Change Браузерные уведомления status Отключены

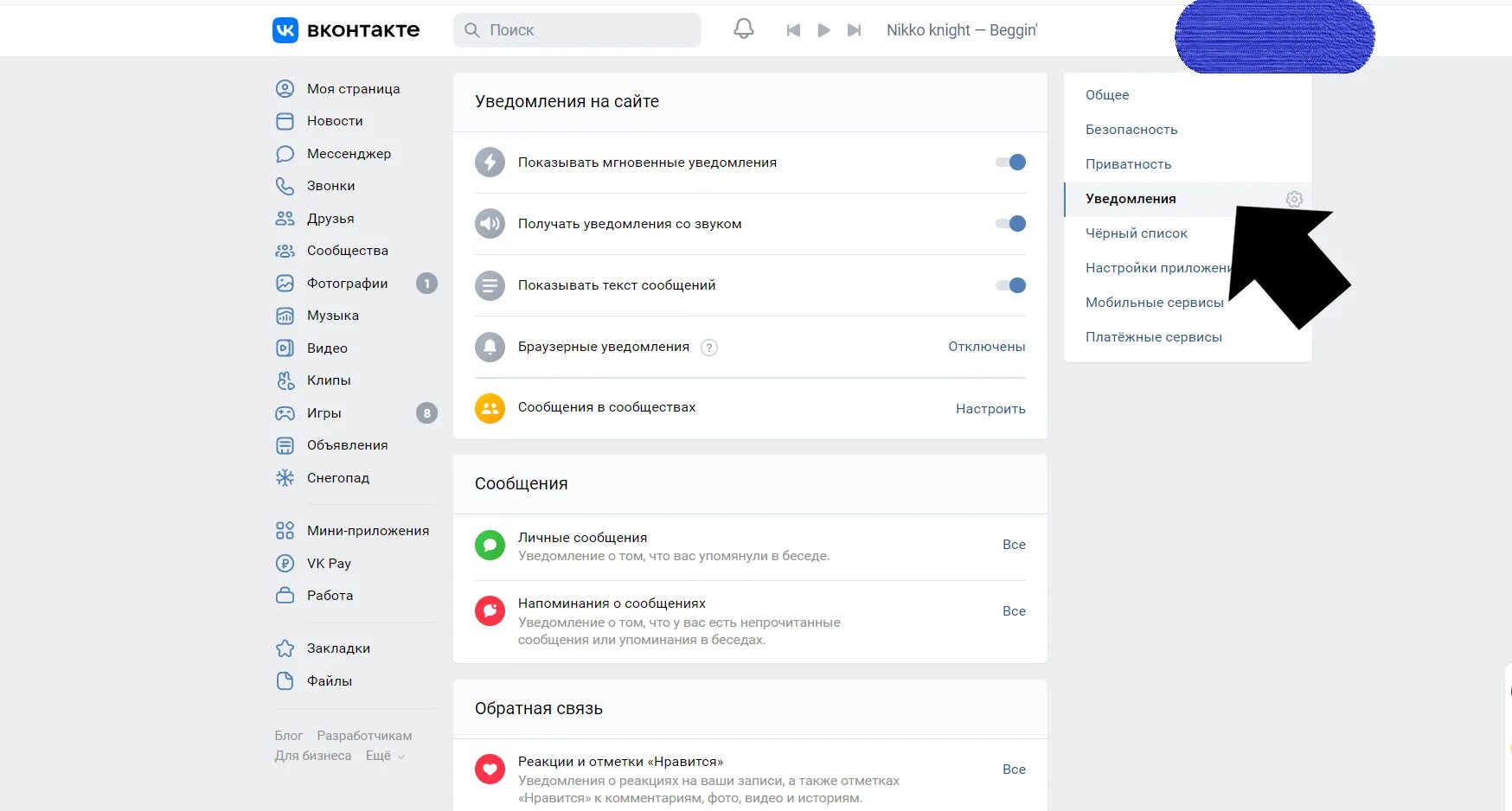coord(987,347)
